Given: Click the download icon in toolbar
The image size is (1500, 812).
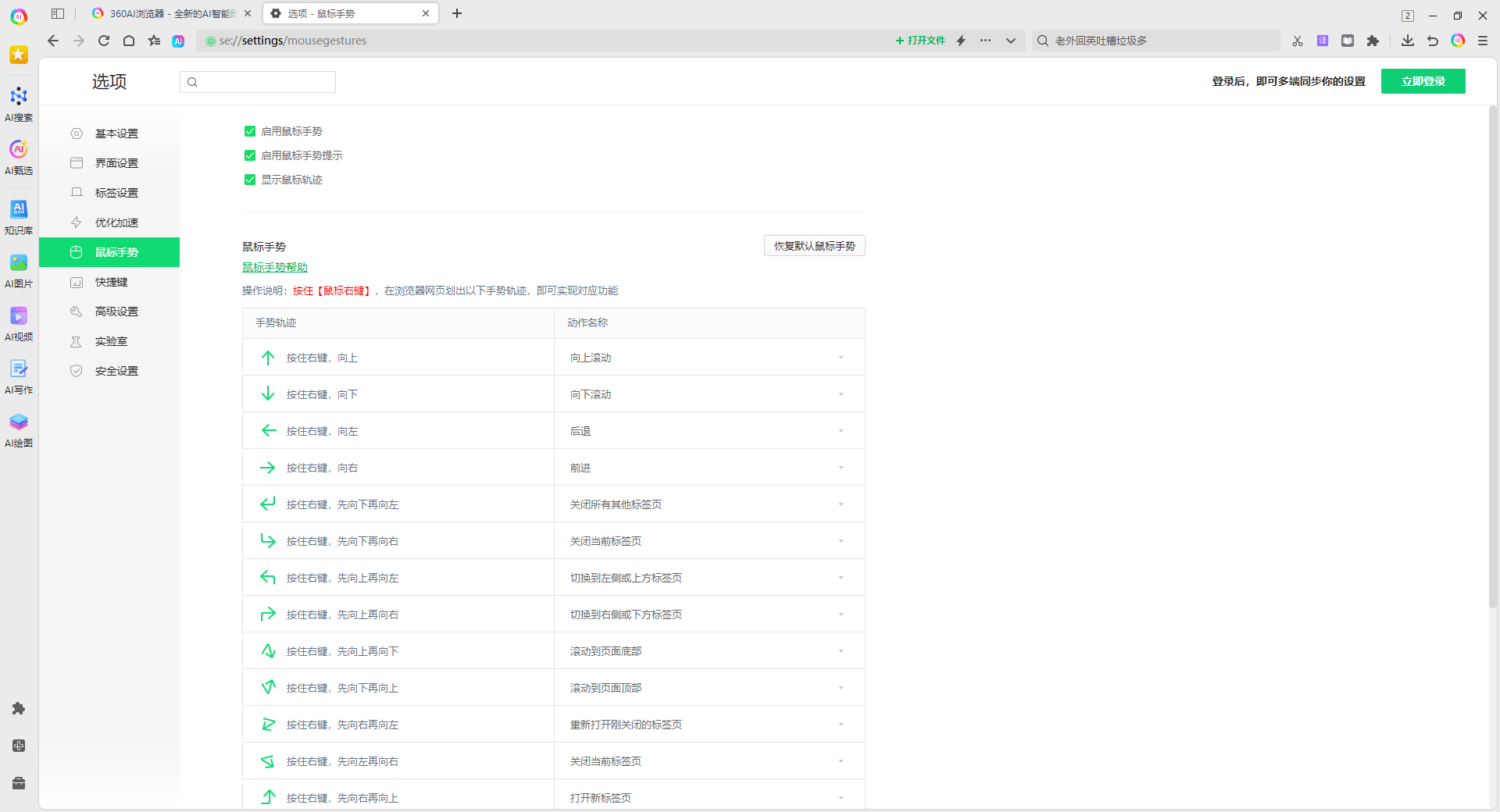Looking at the screenshot, I should pos(1407,41).
